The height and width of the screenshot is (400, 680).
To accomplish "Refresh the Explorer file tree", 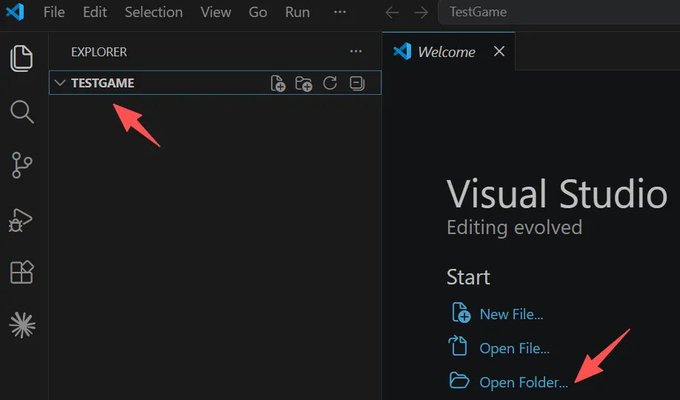I will (x=330, y=83).
